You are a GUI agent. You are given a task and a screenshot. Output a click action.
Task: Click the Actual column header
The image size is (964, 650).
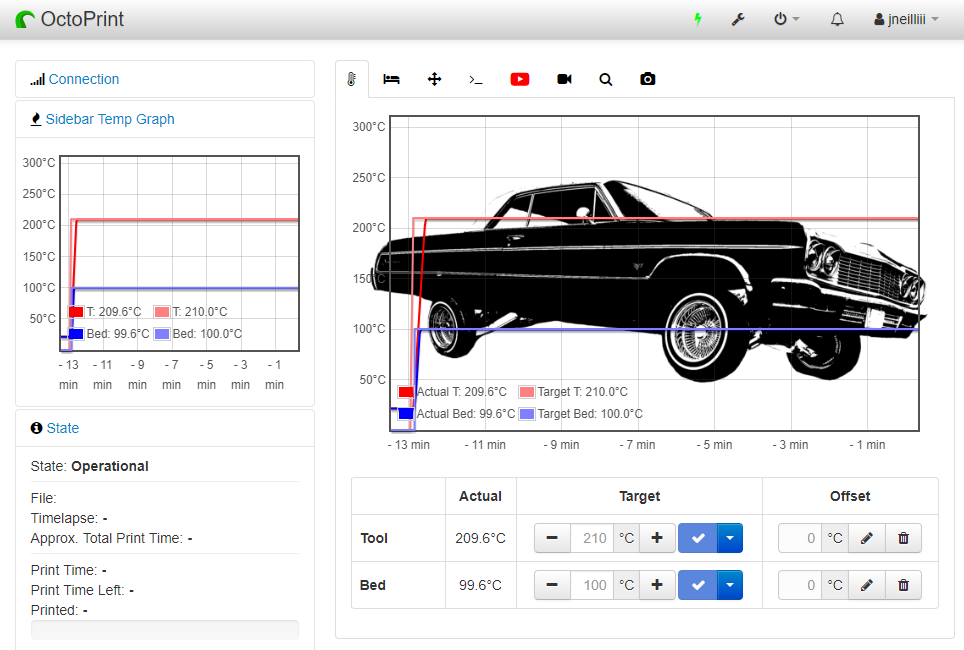click(480, 496)
